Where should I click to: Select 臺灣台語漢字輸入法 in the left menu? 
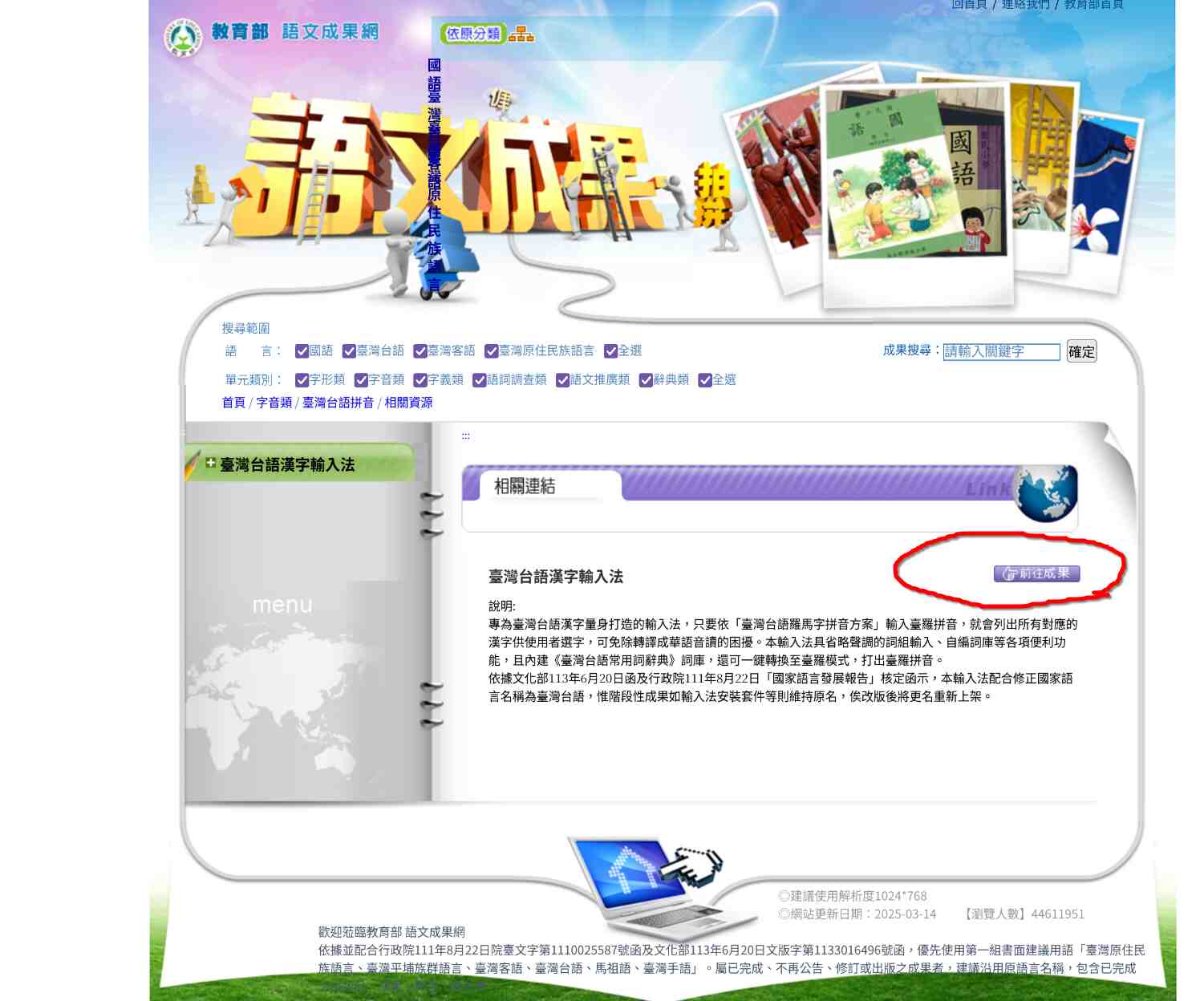click(287, 464)
